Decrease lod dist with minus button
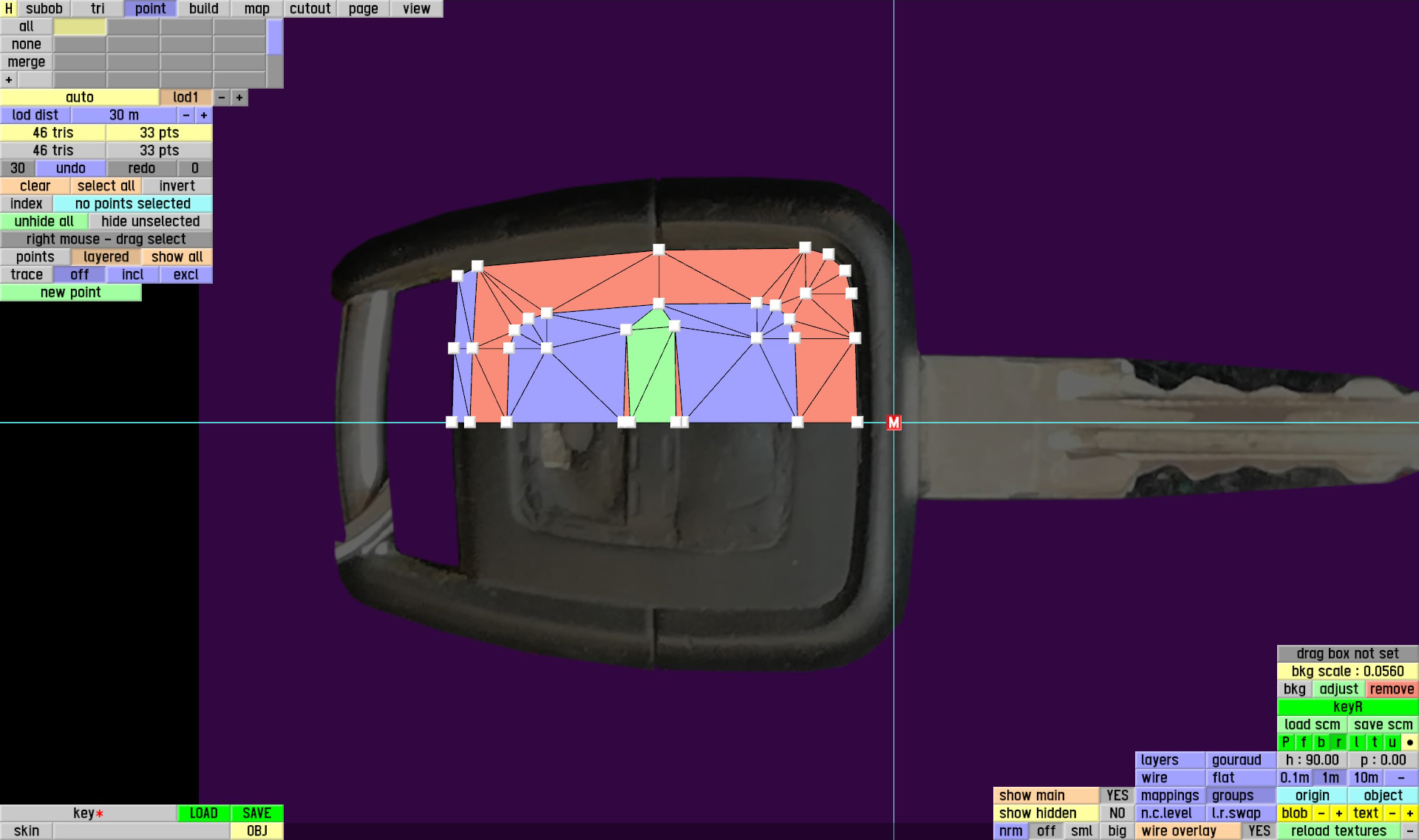 click(x=186, y=115)
